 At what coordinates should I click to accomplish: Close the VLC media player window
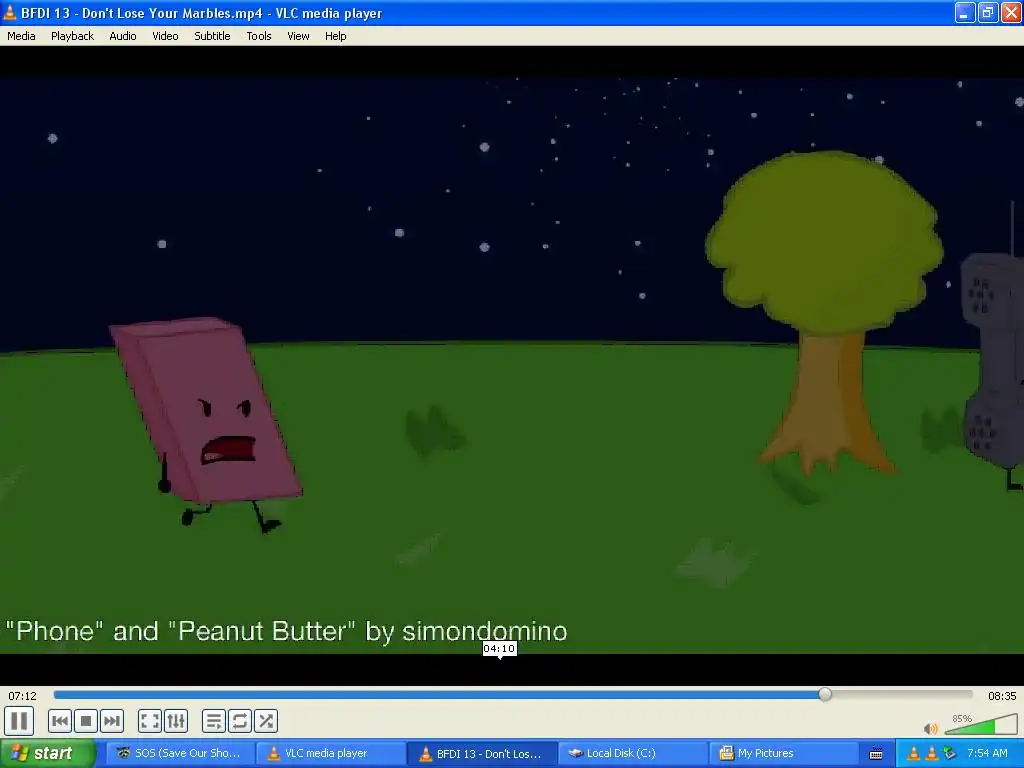click(1011, 12)
